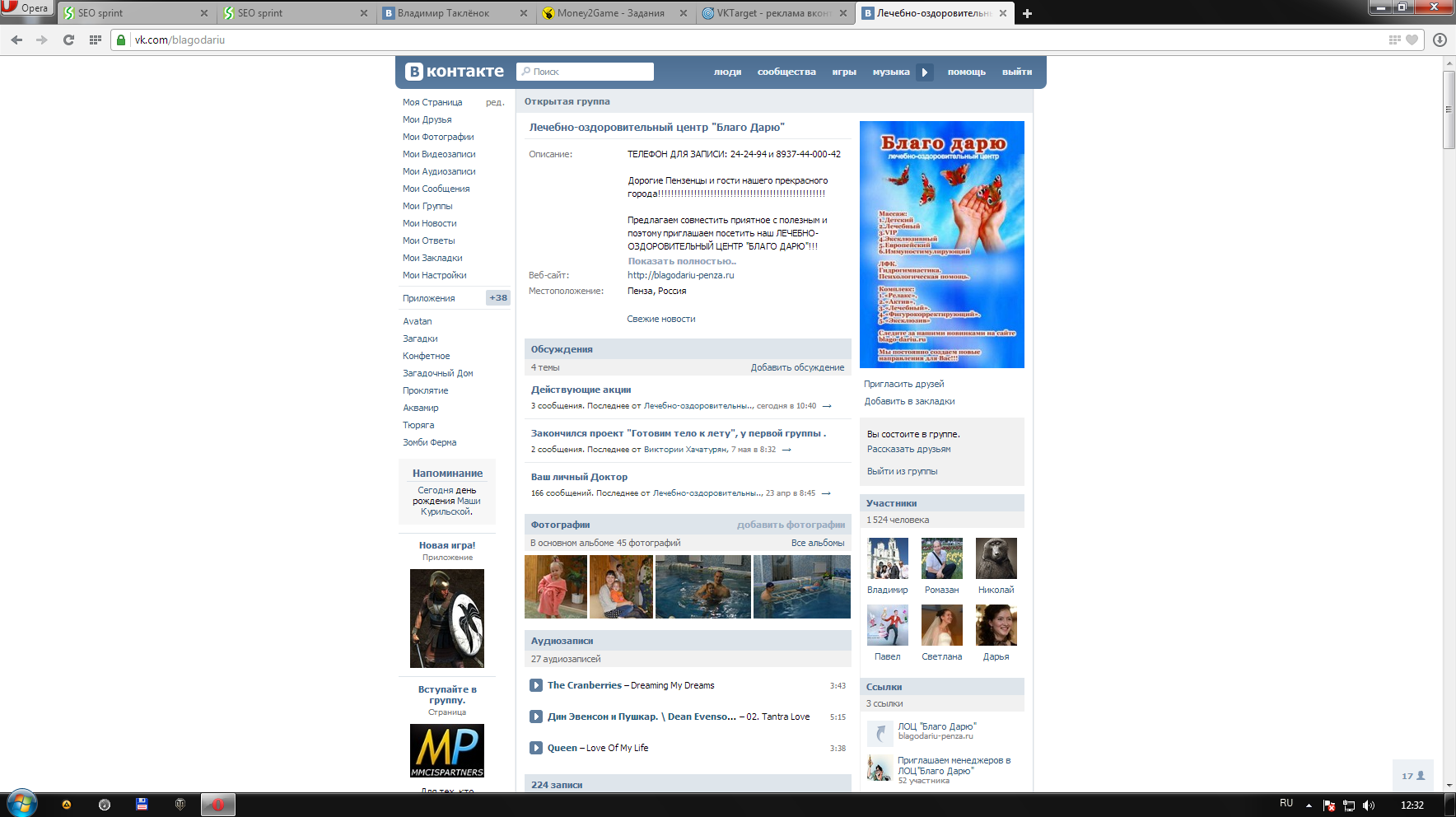
Task: Click Добавить обсуждение link
Action: tap(797, 367)
